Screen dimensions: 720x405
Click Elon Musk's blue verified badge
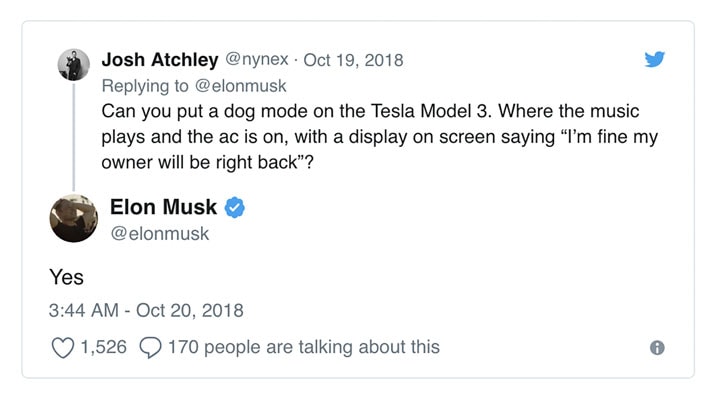tap(236, 208)
